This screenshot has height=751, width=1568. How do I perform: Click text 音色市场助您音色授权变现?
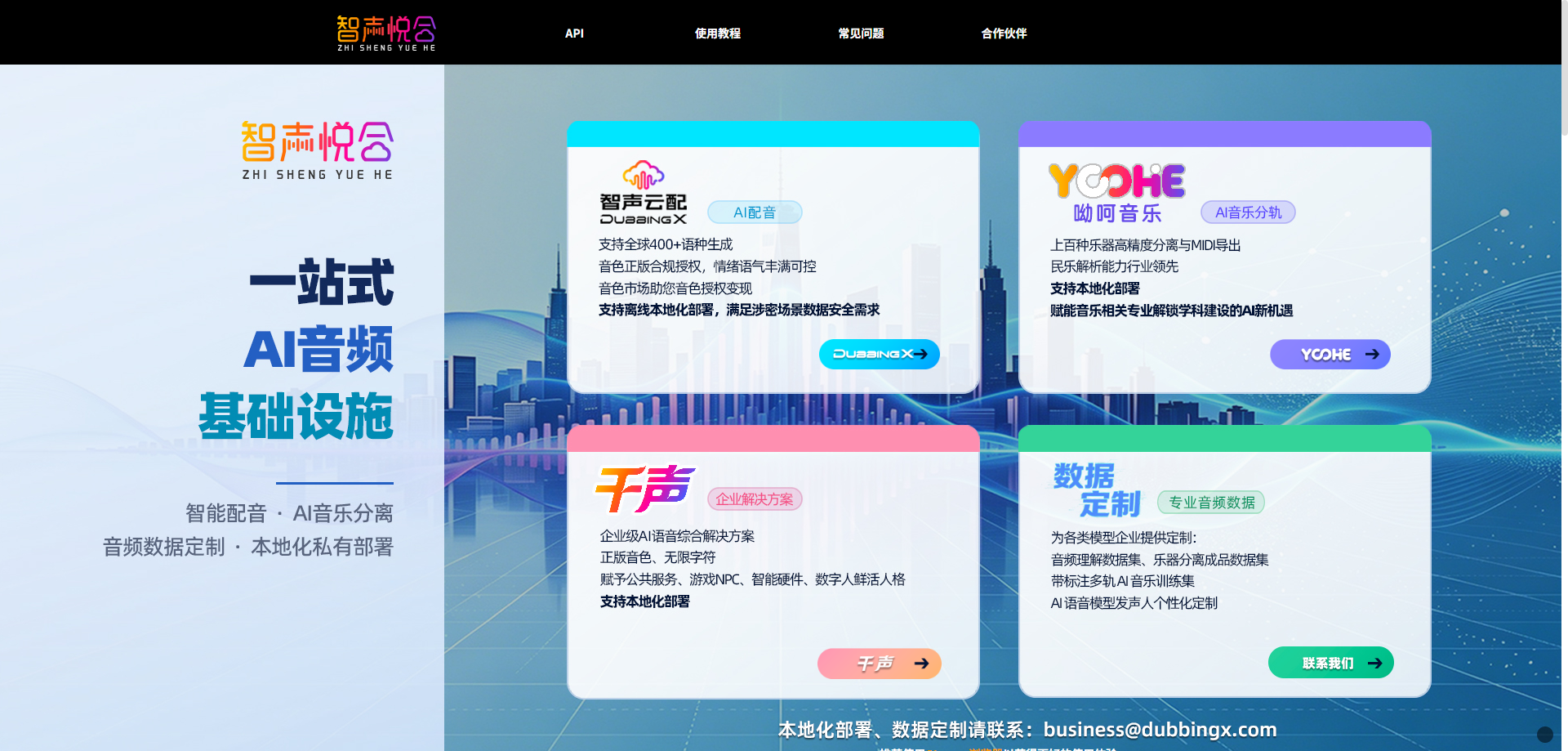675,288
